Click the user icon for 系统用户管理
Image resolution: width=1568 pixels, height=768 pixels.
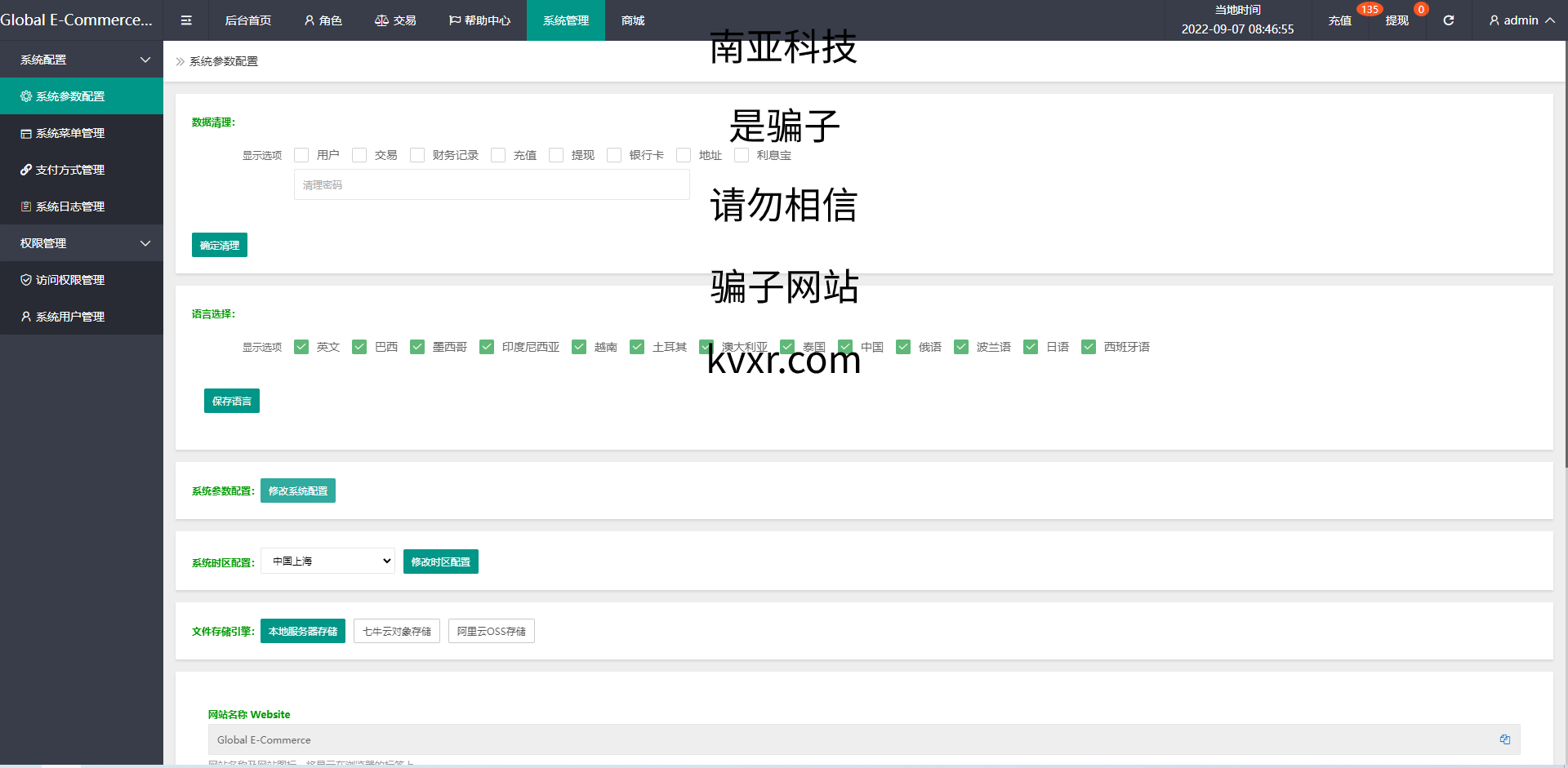[26, 317]
